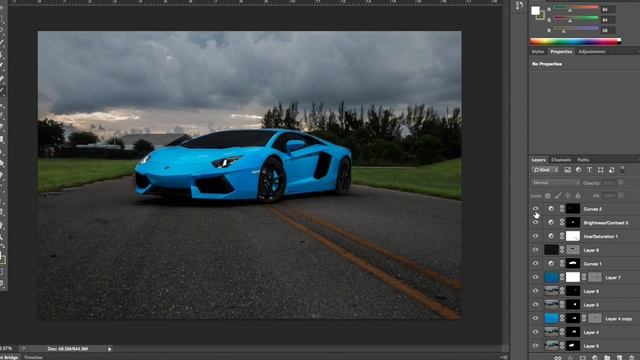
Task: Hide the Hue/Saturation 1 layer
Action: 535,236
